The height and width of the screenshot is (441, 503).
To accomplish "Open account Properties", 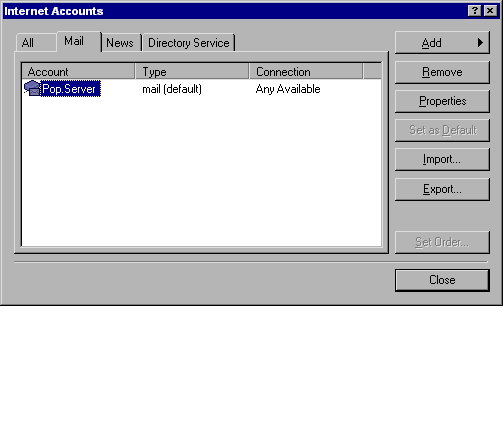I will pyautogui.click(x=442, y=101).
